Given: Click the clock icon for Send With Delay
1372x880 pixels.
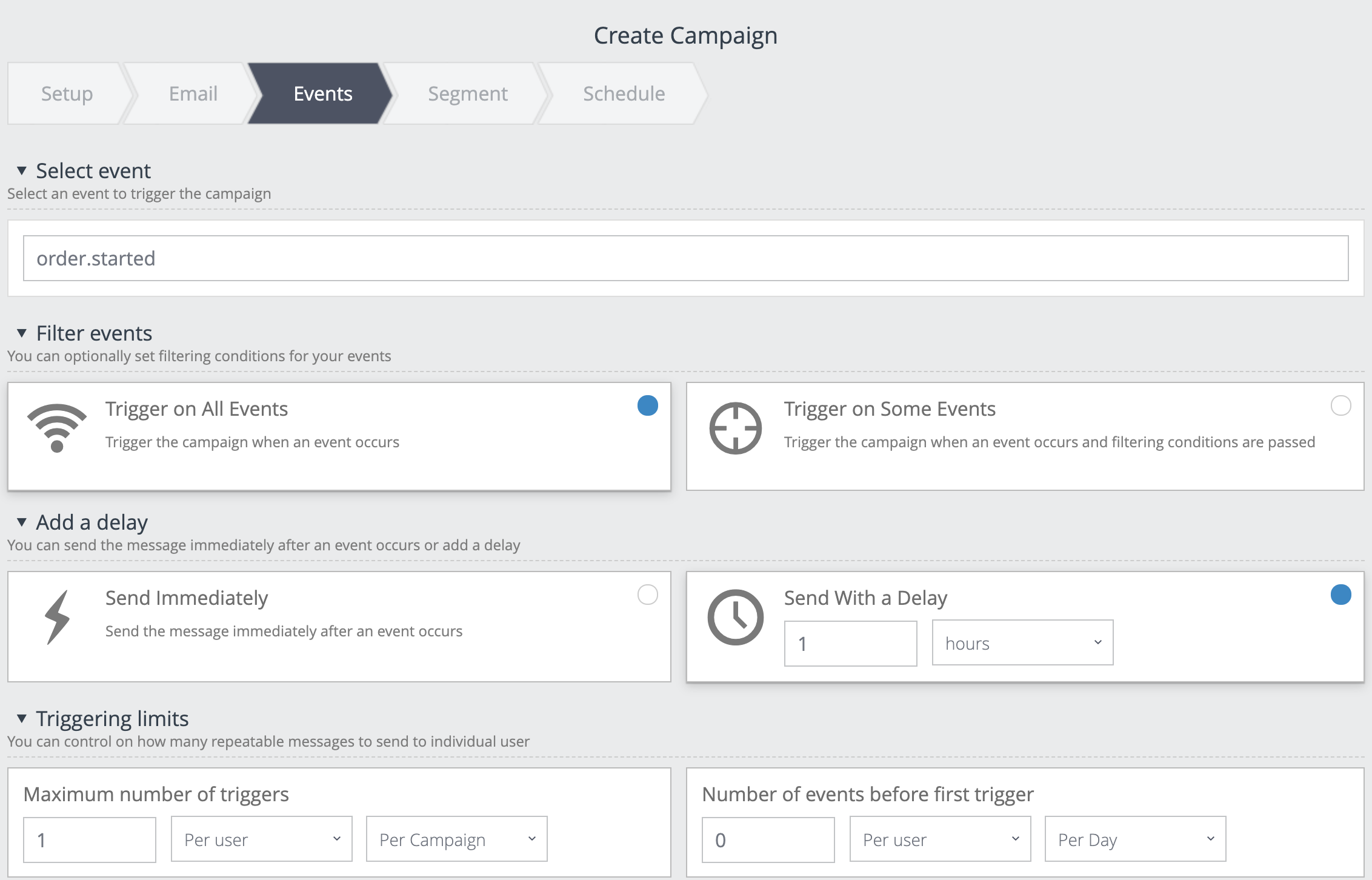Looking at the screenshot, I should click(735, 617).
